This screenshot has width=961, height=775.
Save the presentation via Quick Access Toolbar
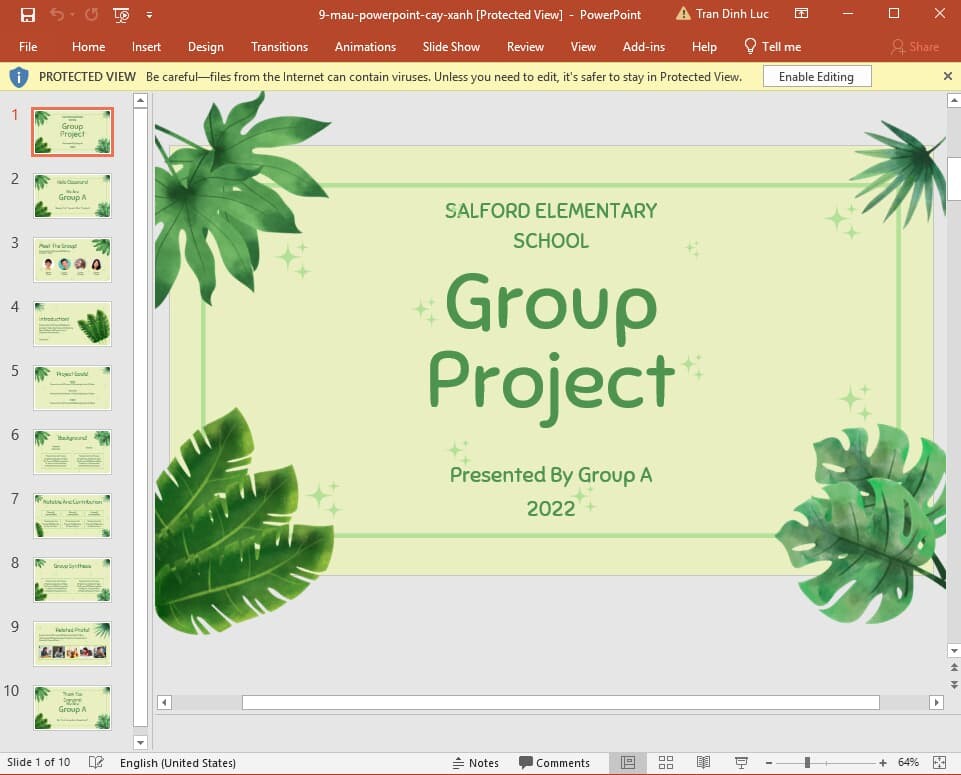(28, 14)
